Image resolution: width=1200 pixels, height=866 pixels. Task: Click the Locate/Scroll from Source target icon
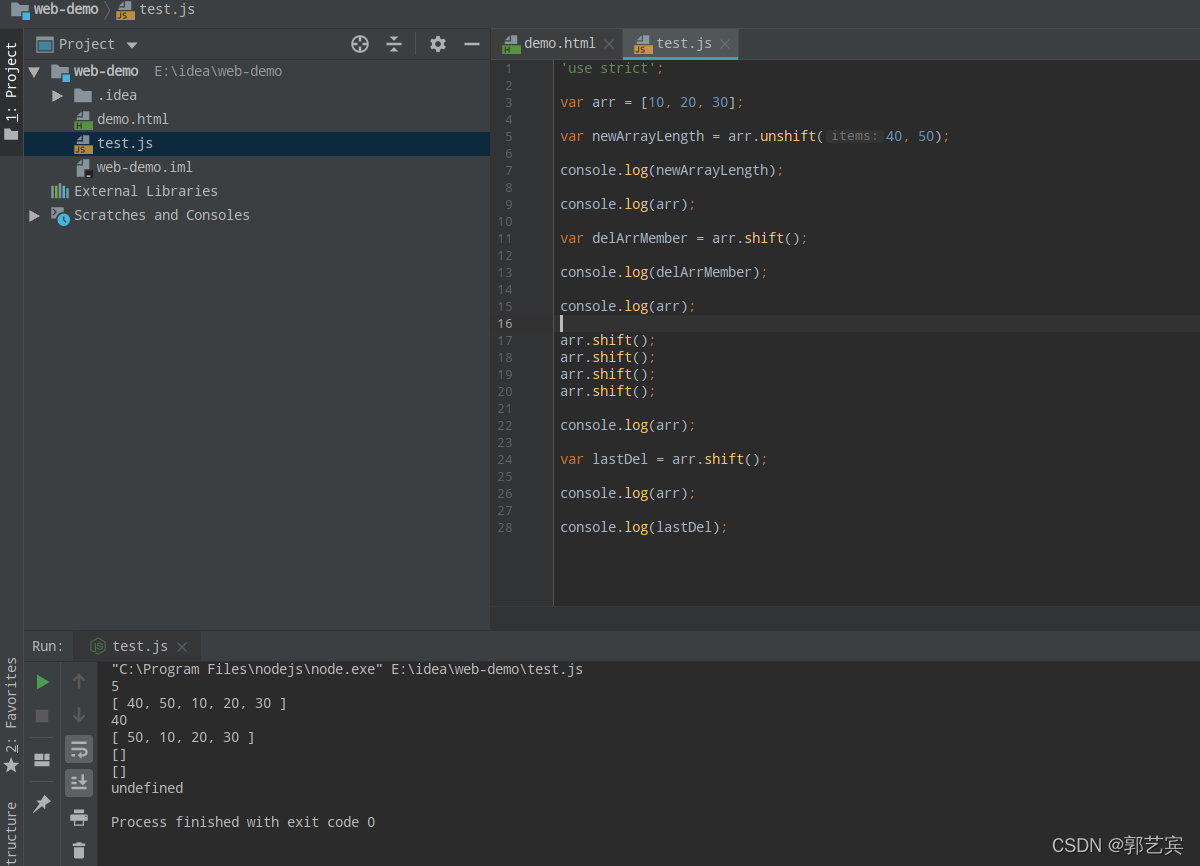pyautogui.click(x=360, y=44)
